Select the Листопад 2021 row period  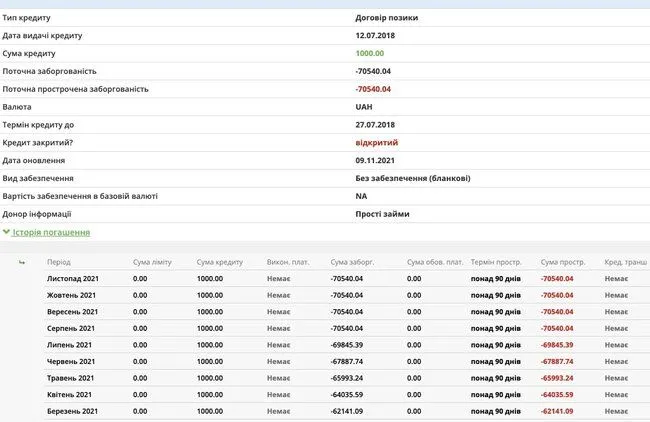click(73, 279)
